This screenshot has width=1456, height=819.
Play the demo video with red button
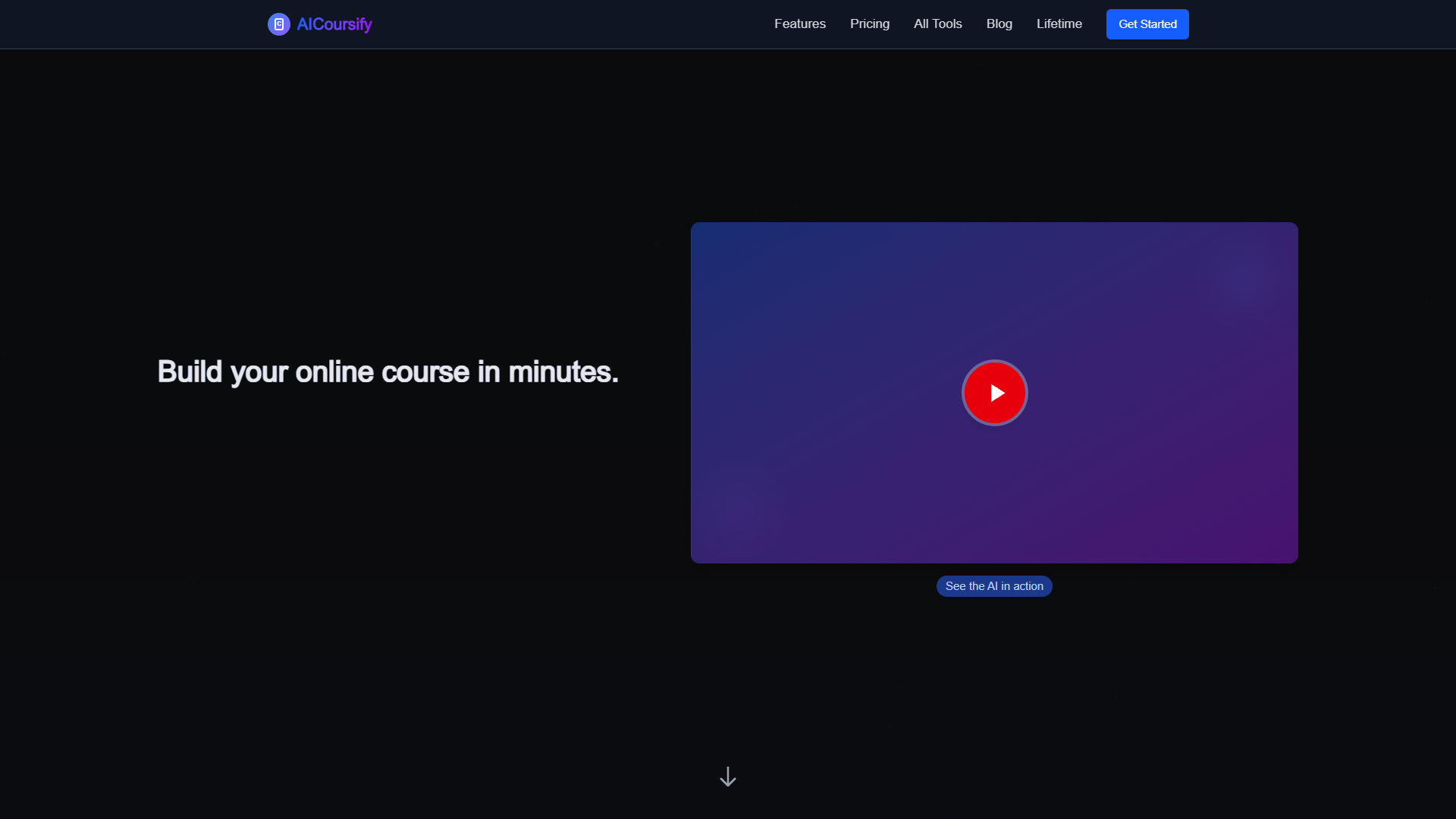(995, 393)
